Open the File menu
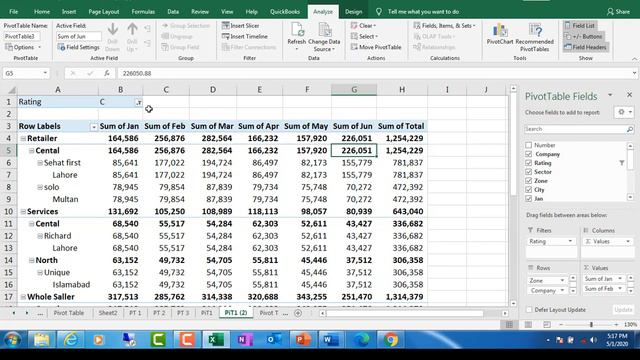Image resolution: width=640 pixels, height=360 pixels. point(13,12)
